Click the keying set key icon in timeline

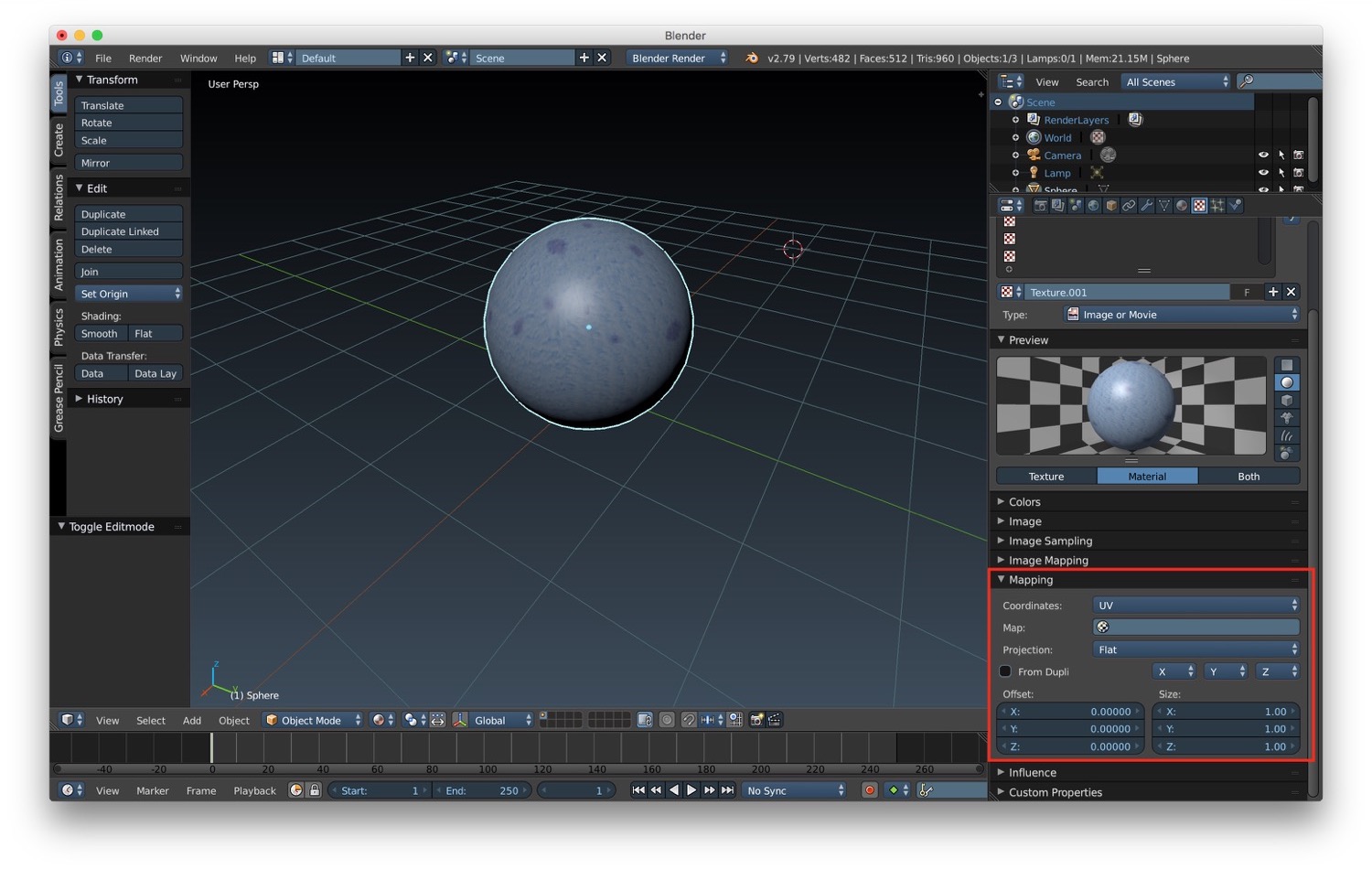(x=926, y=790)
